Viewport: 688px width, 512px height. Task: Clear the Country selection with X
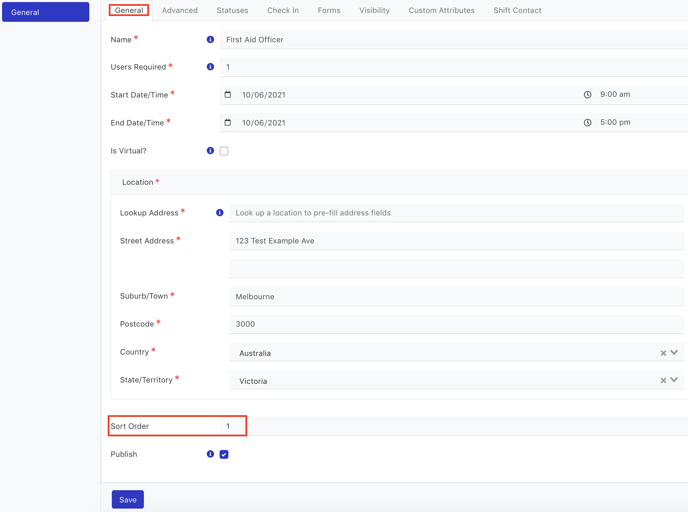click(663, 353)
